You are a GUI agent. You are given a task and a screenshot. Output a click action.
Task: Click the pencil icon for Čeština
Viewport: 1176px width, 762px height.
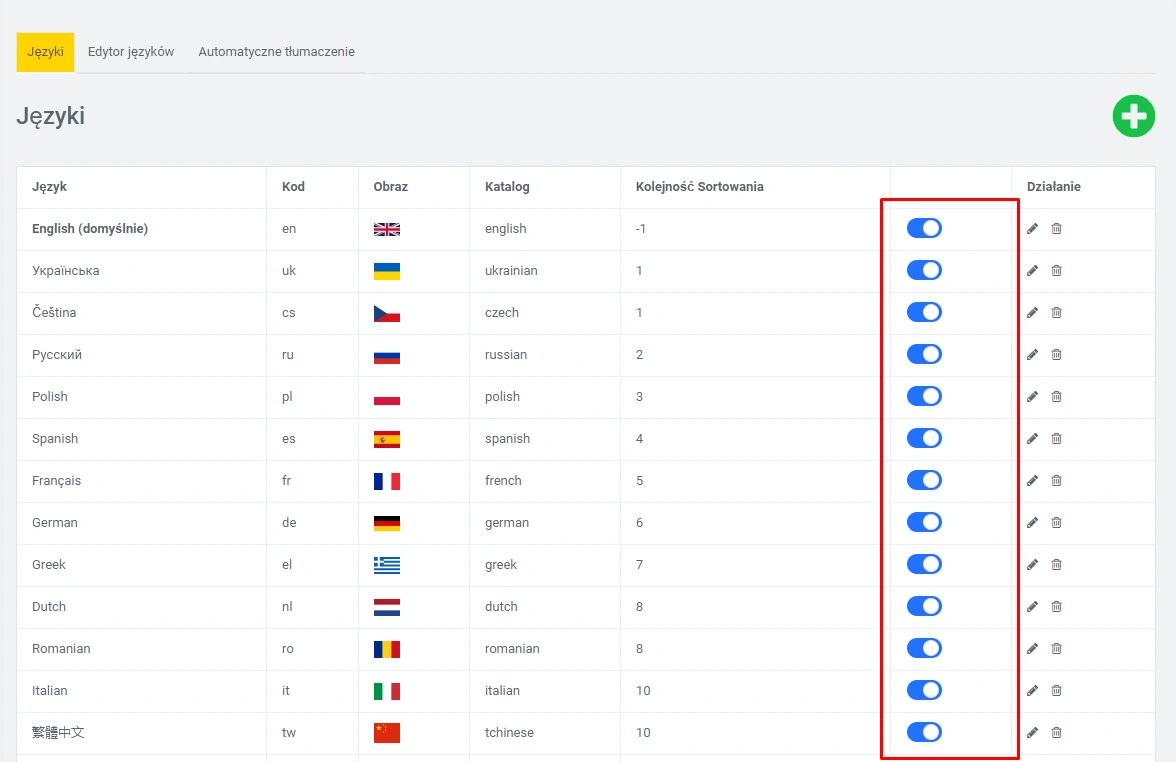tap(1032, 313)
